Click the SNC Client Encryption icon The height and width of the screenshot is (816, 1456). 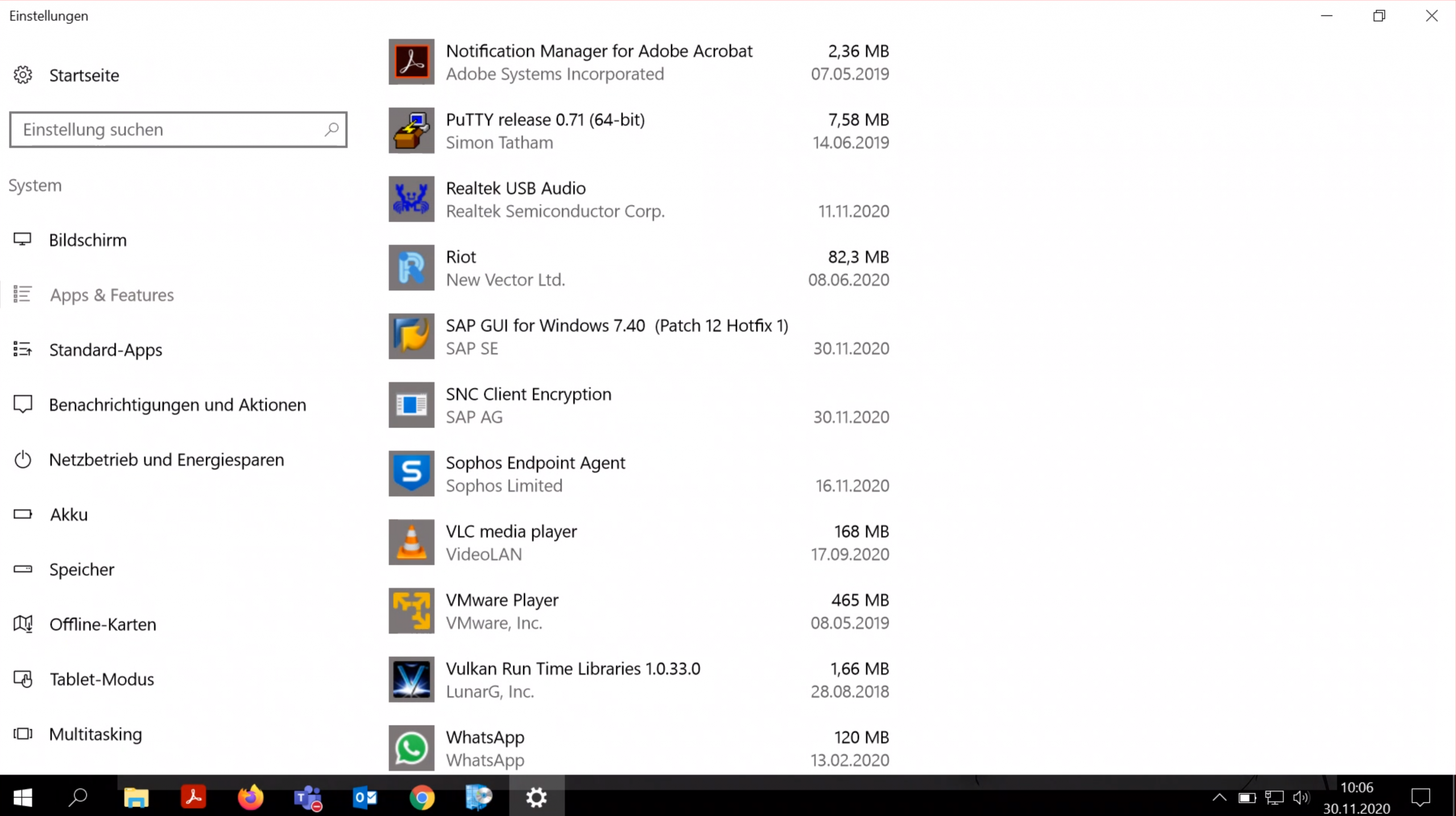pos(411,405)
